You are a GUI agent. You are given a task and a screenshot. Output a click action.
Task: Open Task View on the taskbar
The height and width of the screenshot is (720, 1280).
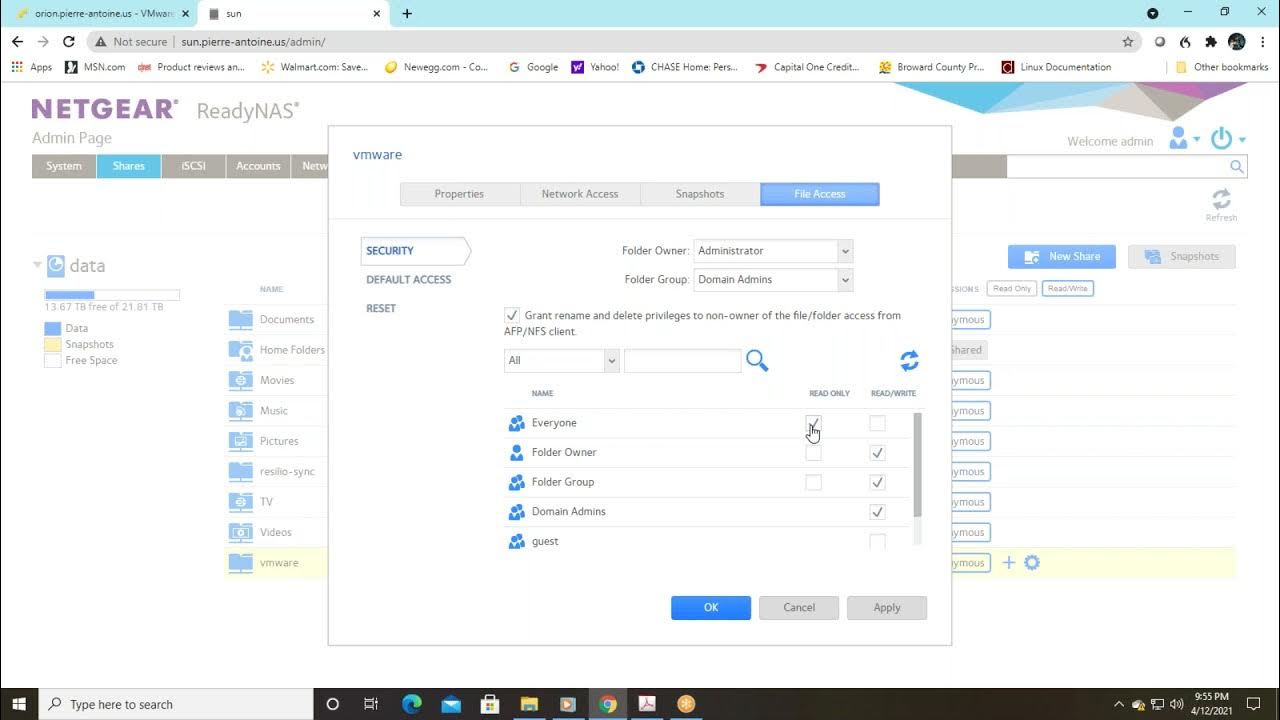[x=371, y=704]
